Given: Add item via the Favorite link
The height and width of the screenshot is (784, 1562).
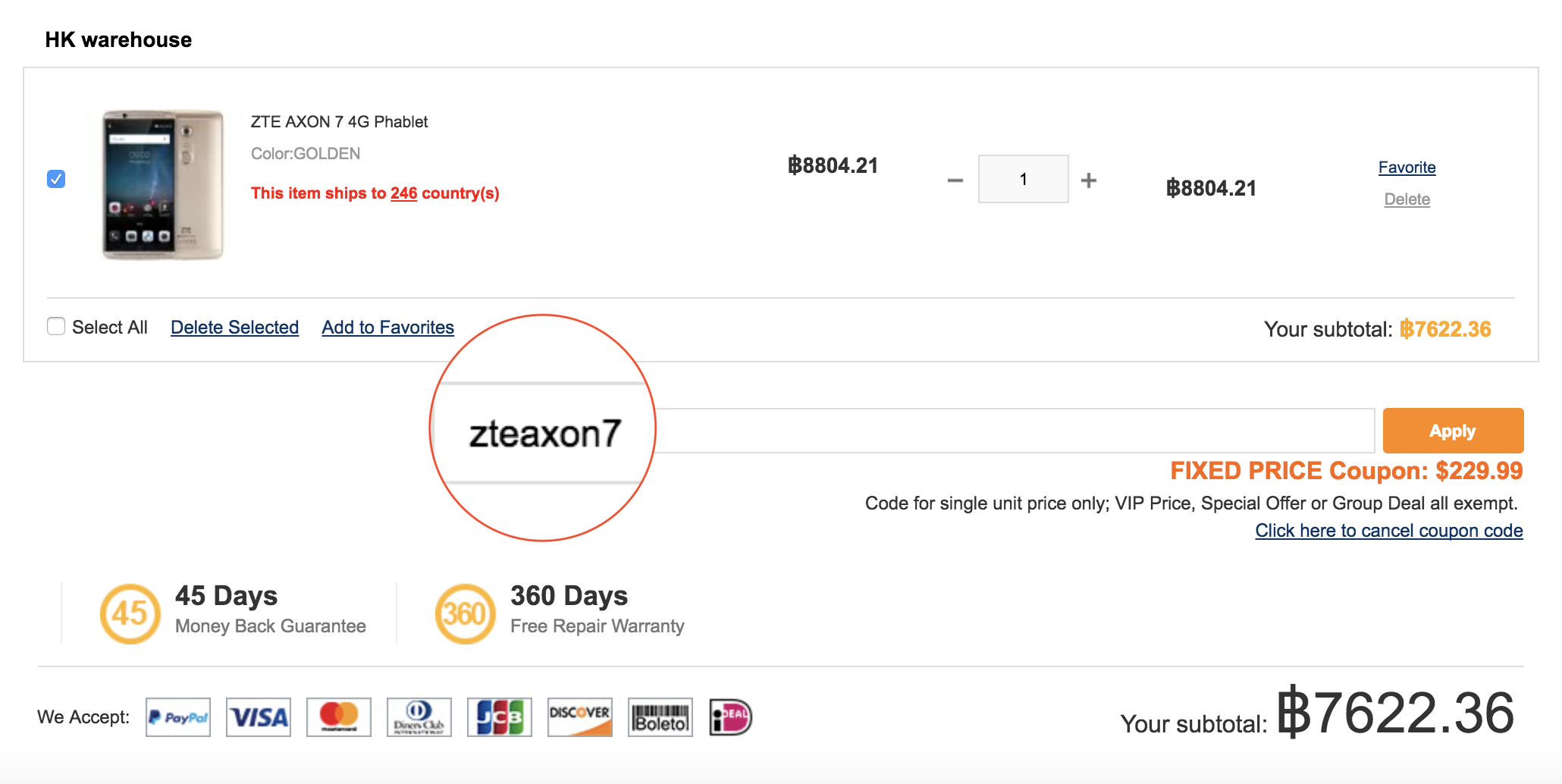Looking at the screenshot, I should pos(1407,168).
